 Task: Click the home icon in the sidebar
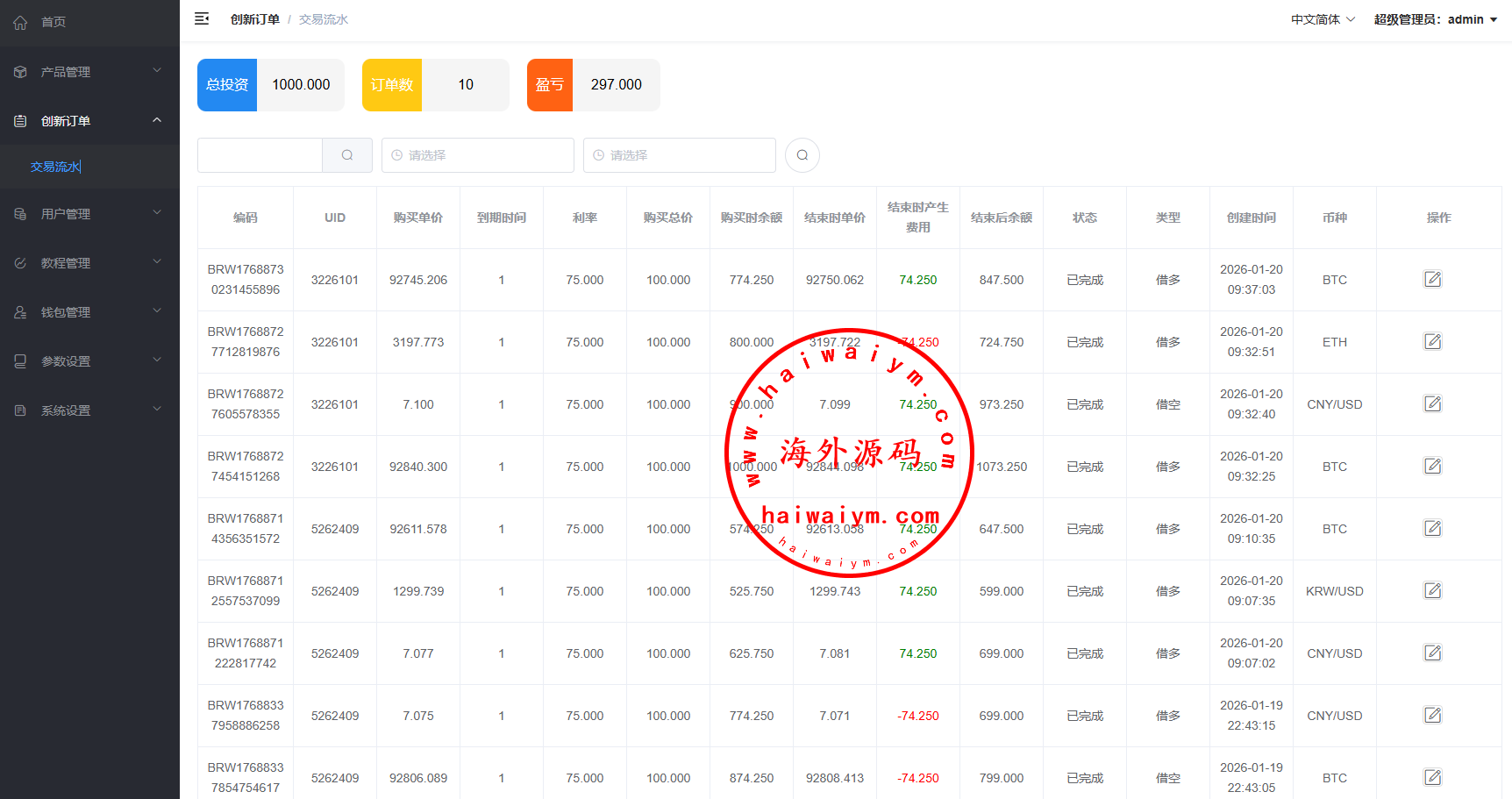(20, 22)
